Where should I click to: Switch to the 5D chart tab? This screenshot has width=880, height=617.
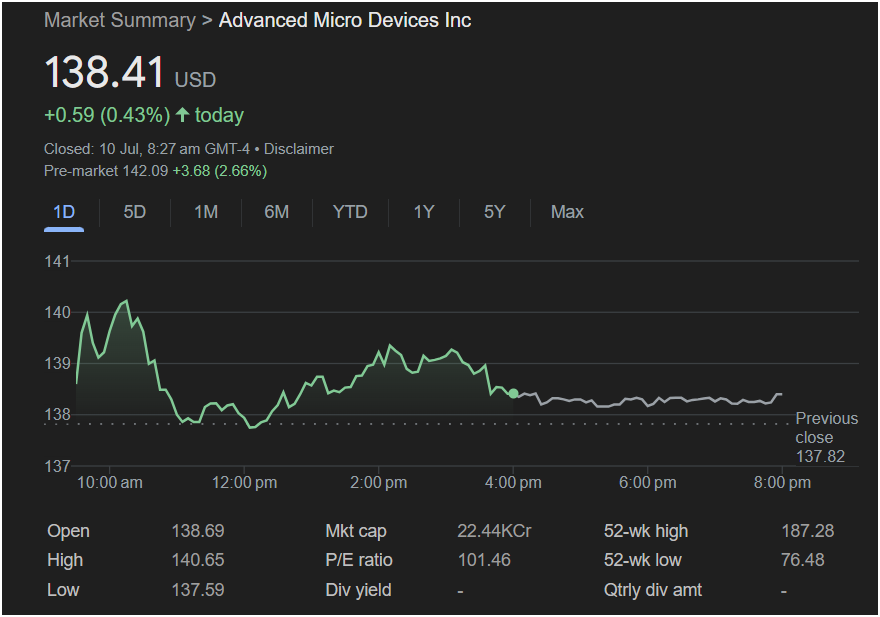coord(134,212)
